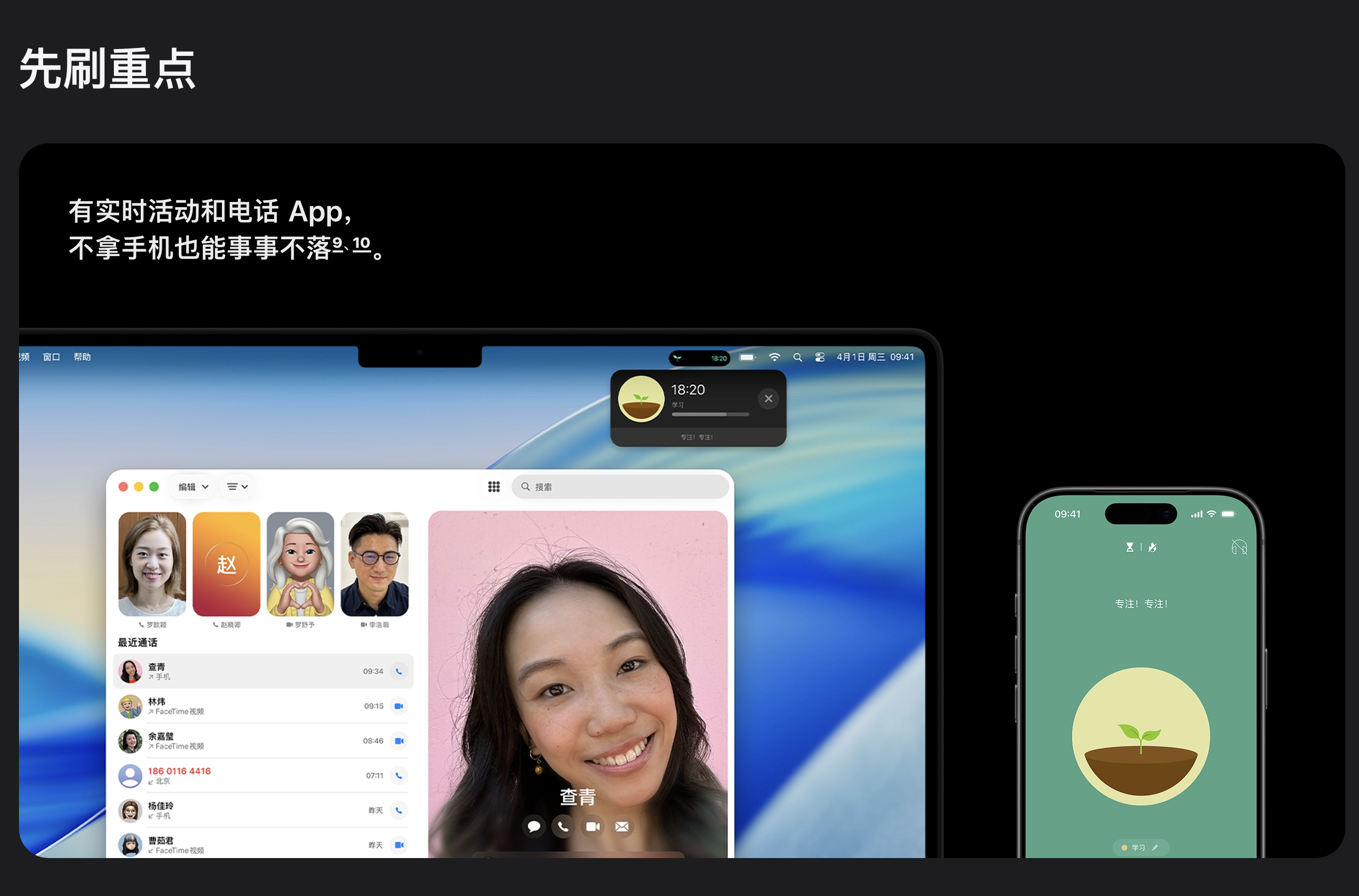
Task: Open the 窗口 menu
Action: click(52, 357)
